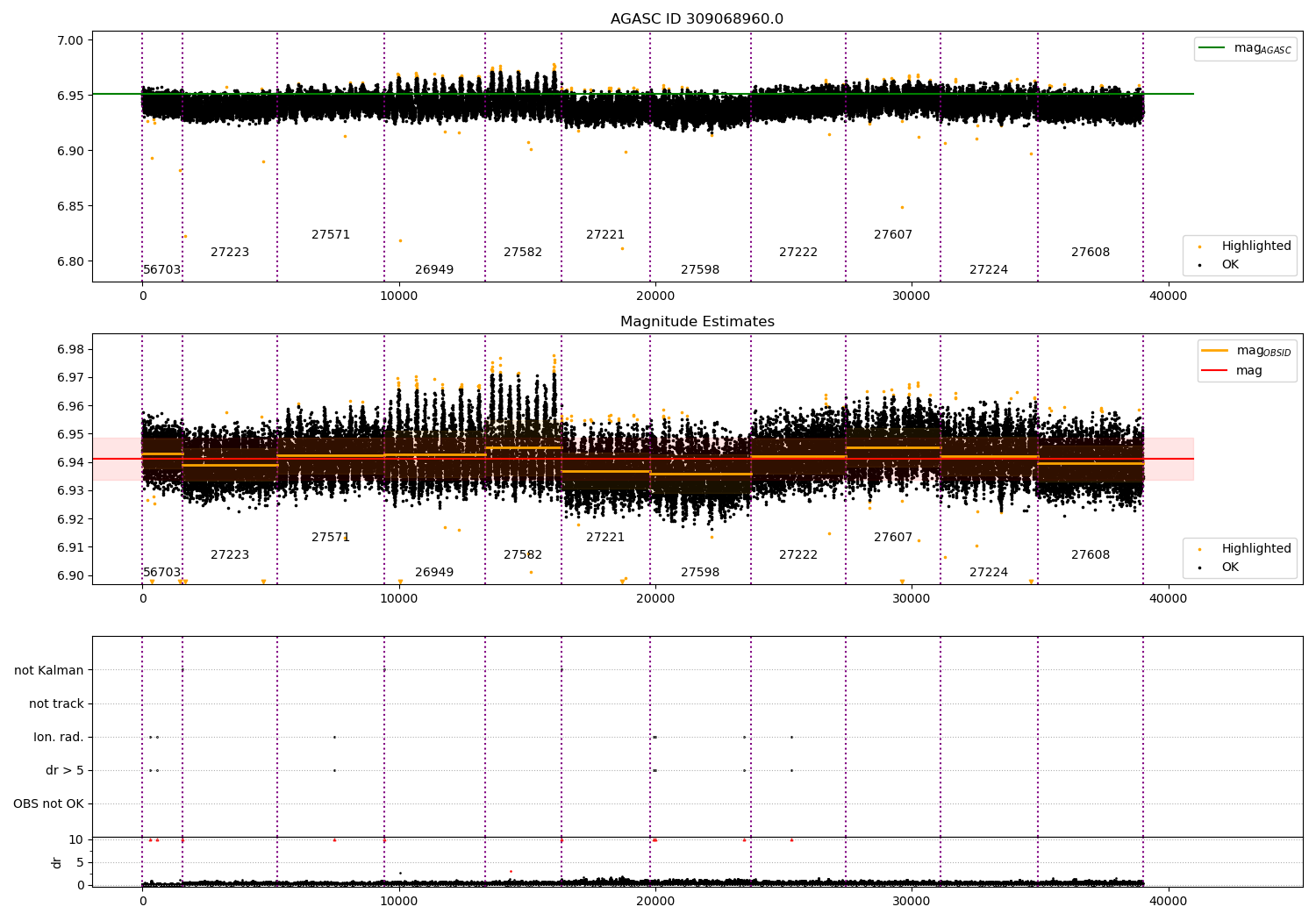Screen dimensions: 1316x921
Task: Click 'OK' legend entry in top plot
Action: click(1230, 265)
